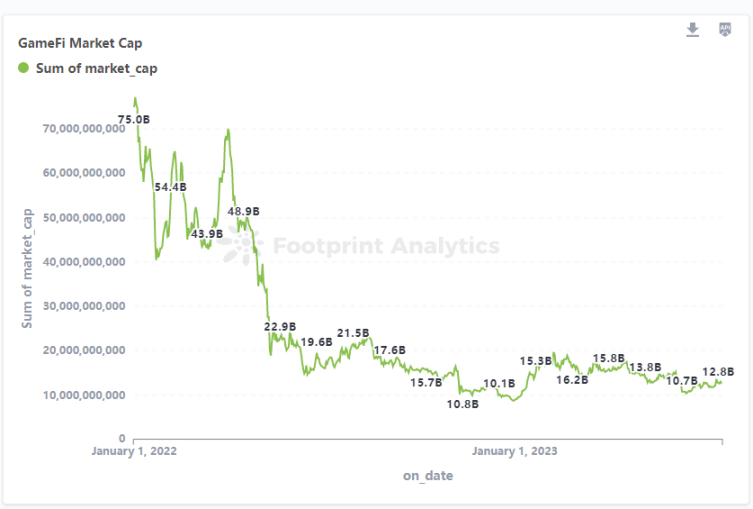The width and height of the screenshot is (753, 509).
Task: Click the green legend dot
Action: tap(24, 68)
